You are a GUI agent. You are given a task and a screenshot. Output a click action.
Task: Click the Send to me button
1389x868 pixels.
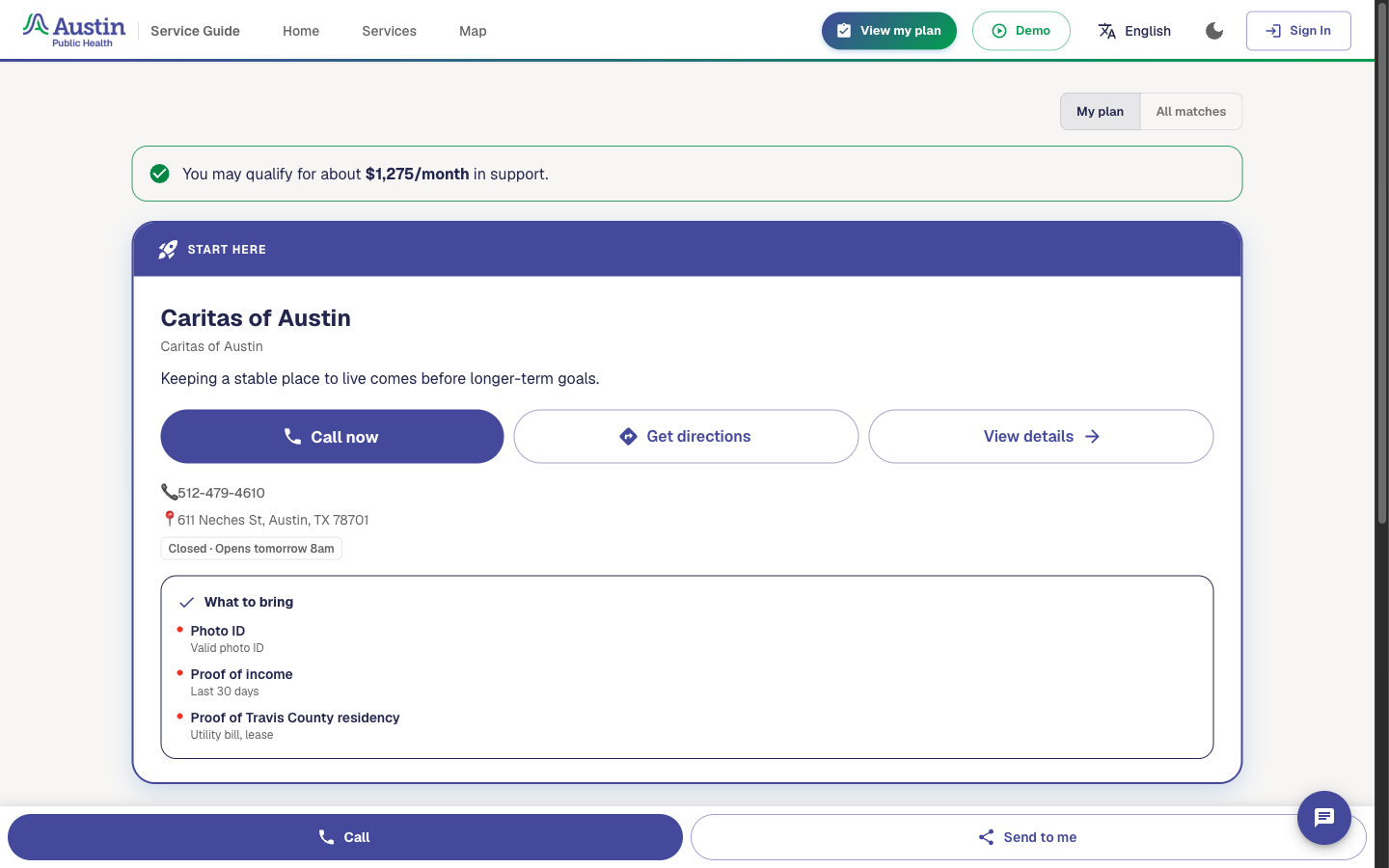[x=1028, y=837]
